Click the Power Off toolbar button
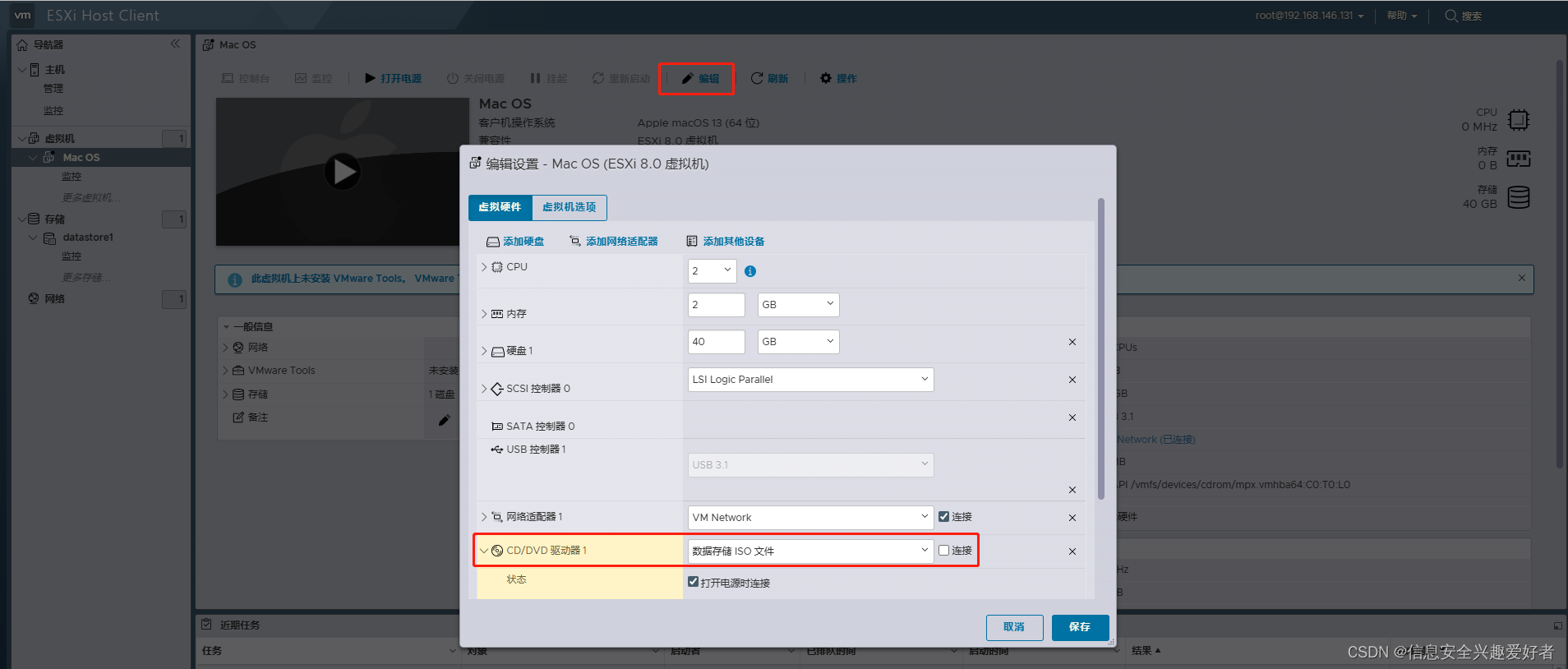Screen dimensions: 1568x669 click(475, 79)
